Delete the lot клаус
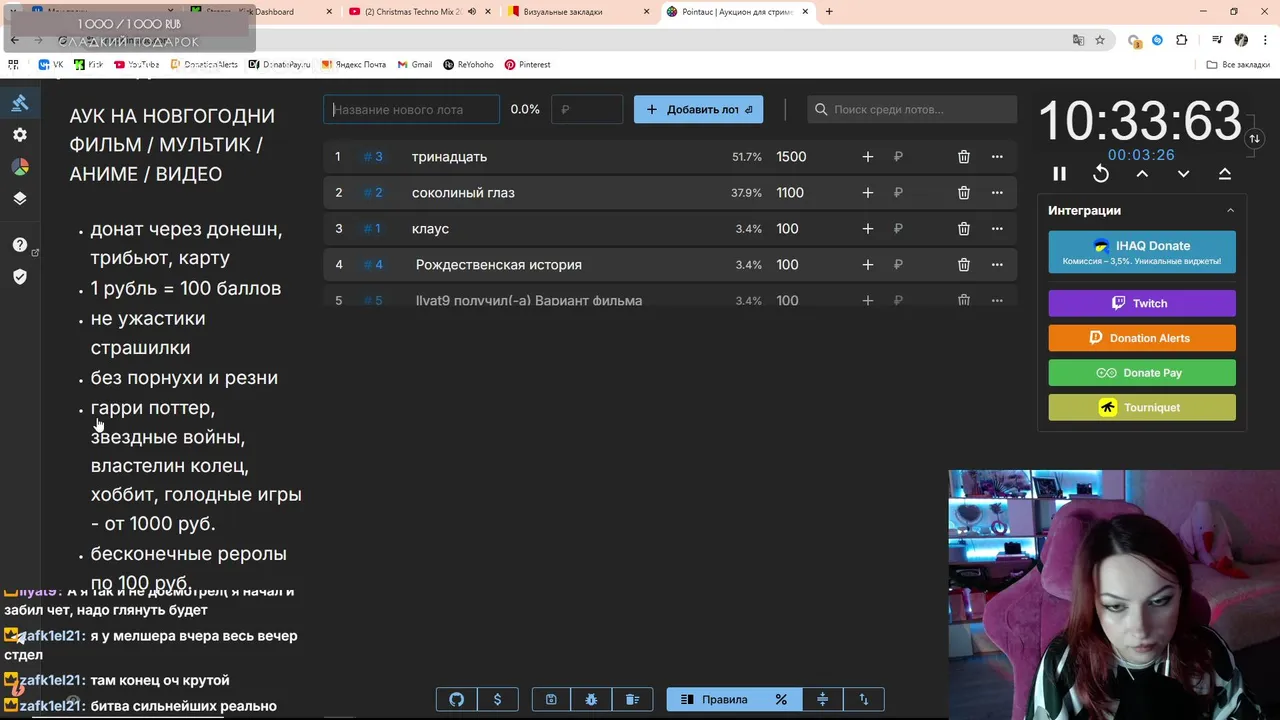1280x720 pixels. pyautogui.click(x=964, y=229)
